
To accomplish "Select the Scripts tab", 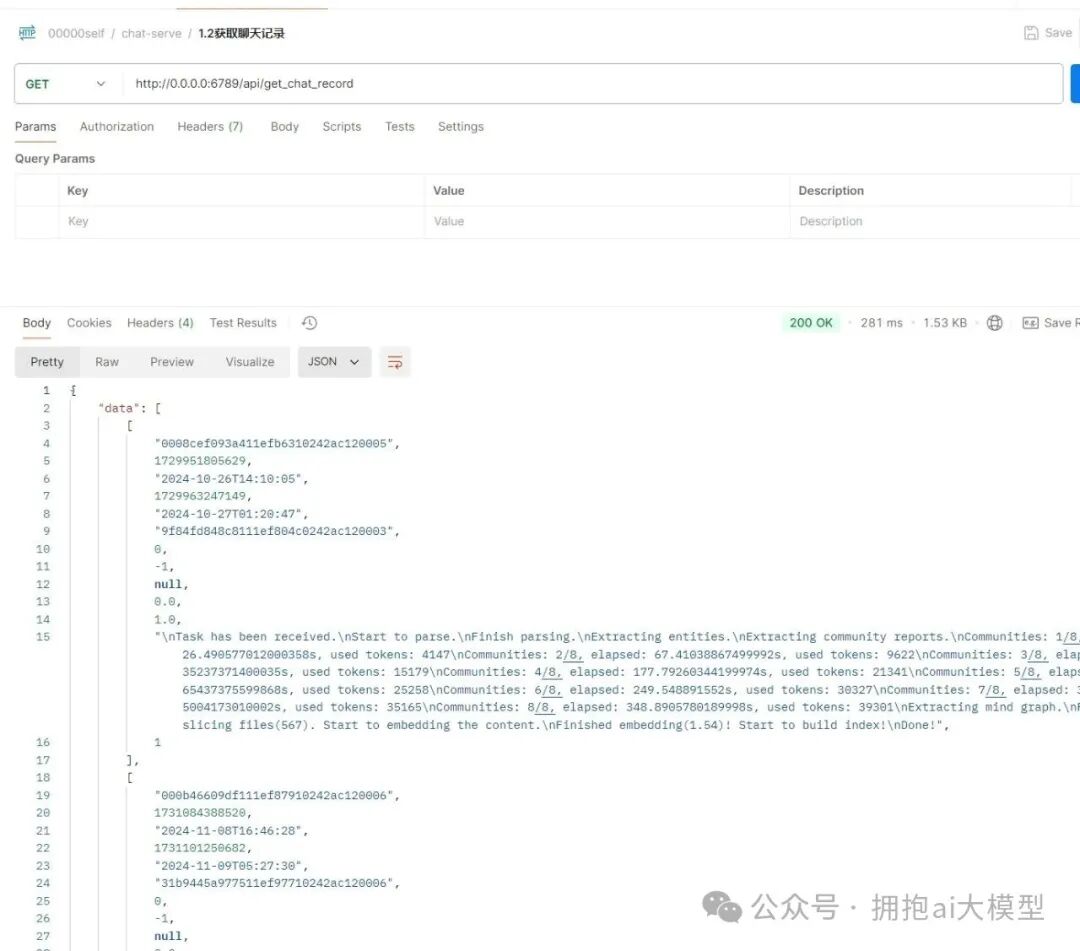I will click(341, 126).
